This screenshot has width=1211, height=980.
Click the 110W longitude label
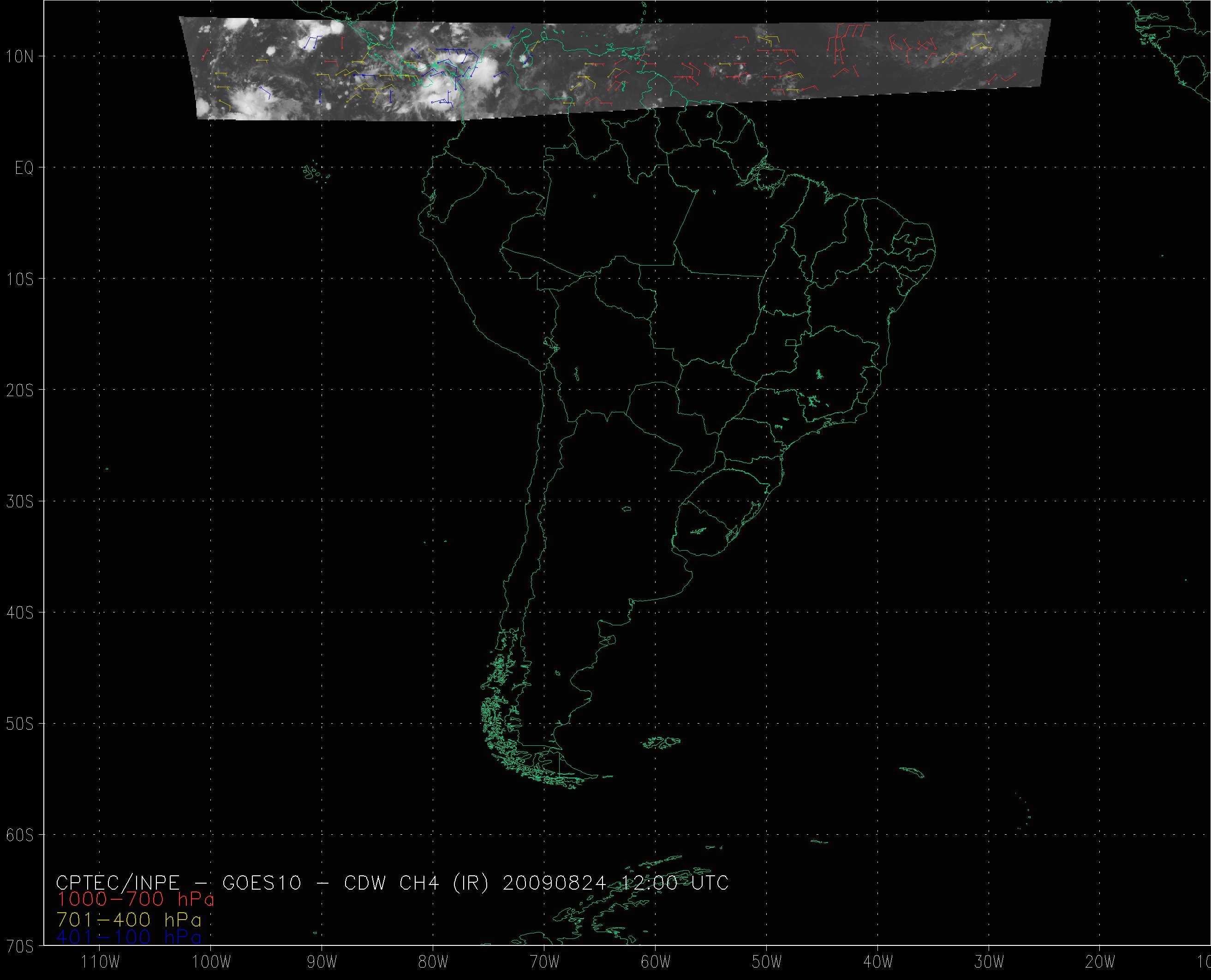101,962
